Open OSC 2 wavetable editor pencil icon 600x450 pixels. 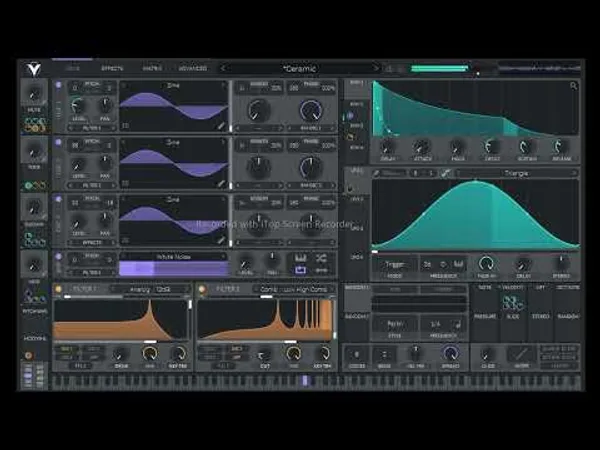tap(221, 183)
